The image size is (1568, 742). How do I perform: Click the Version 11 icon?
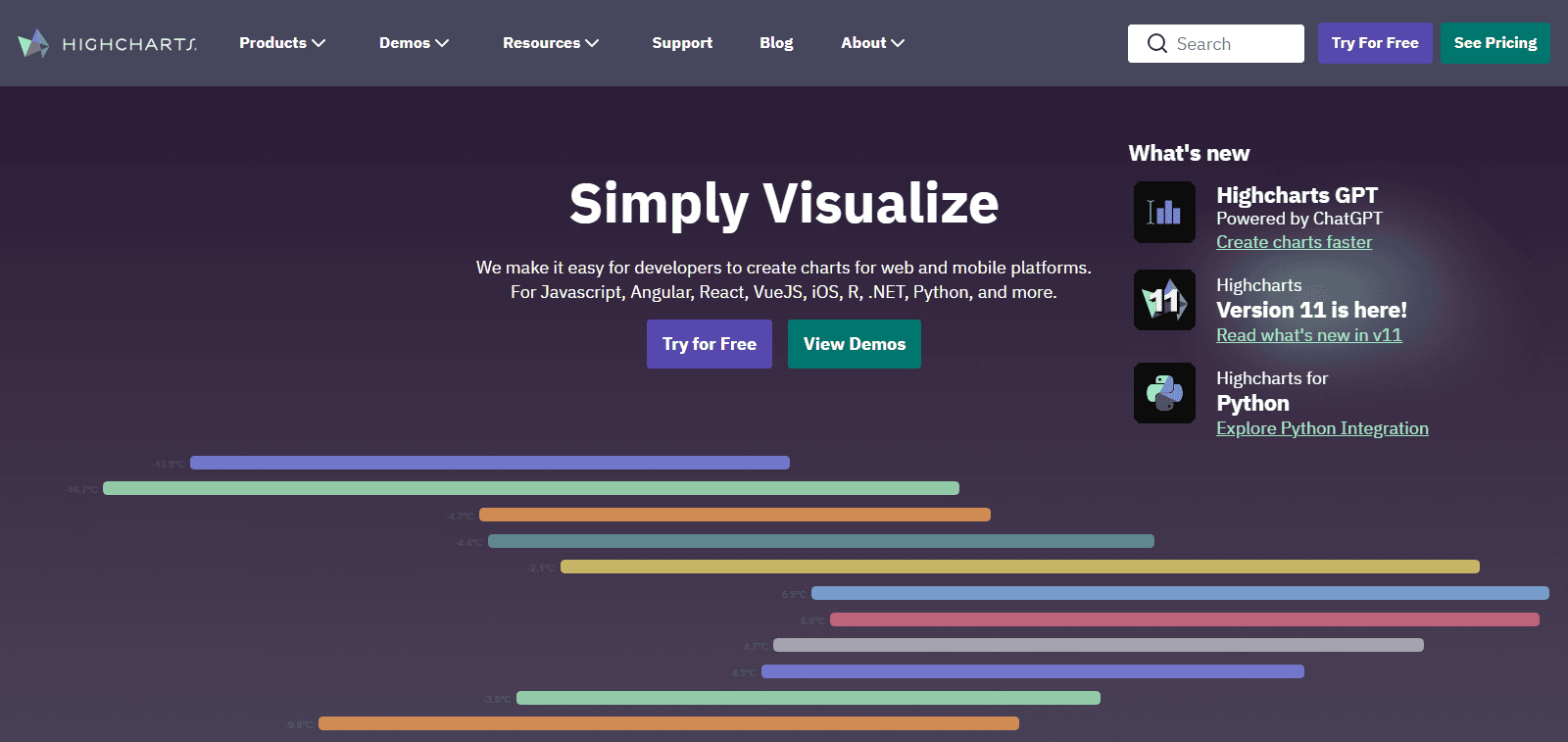(1164, 300)
